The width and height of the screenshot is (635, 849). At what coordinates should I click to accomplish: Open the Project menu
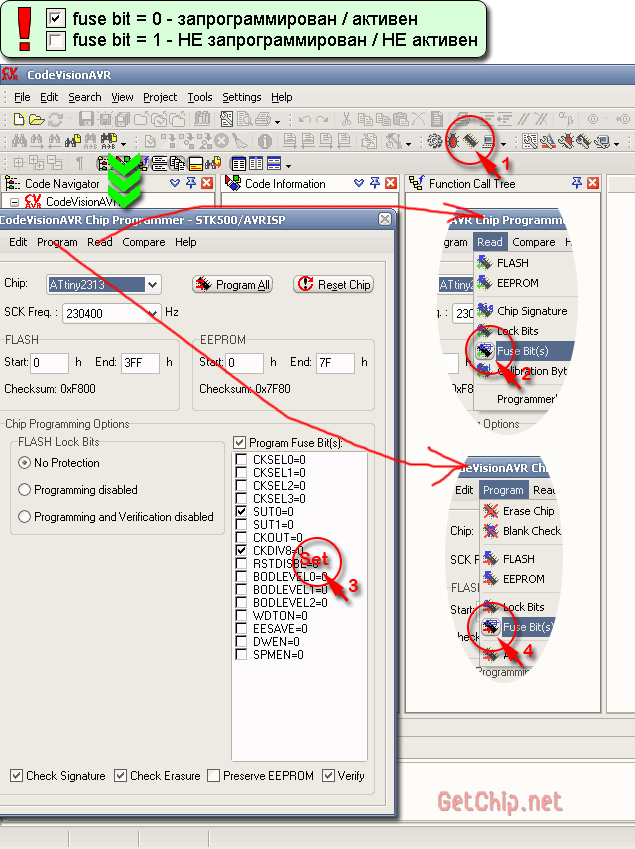click(160, 97)
